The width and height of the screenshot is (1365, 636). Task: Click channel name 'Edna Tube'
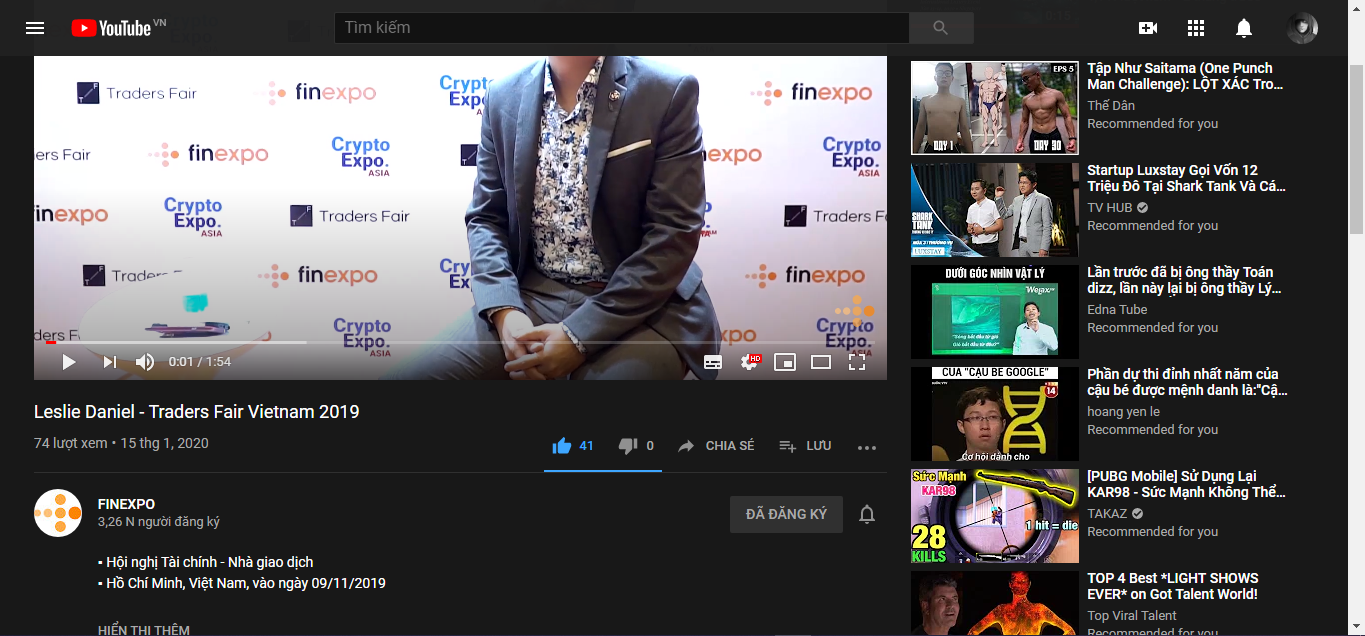pos(1117,309)
